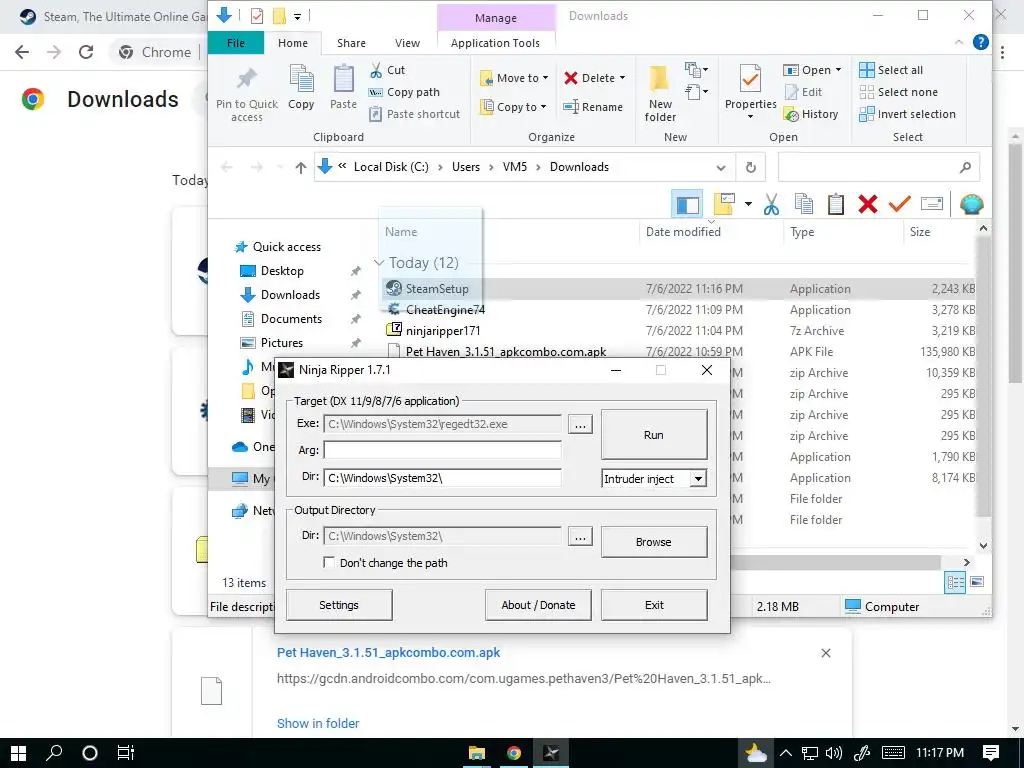Switch to the Share ribbon tab
This screenshot has height=768, width=1024.
click(351, 43)
